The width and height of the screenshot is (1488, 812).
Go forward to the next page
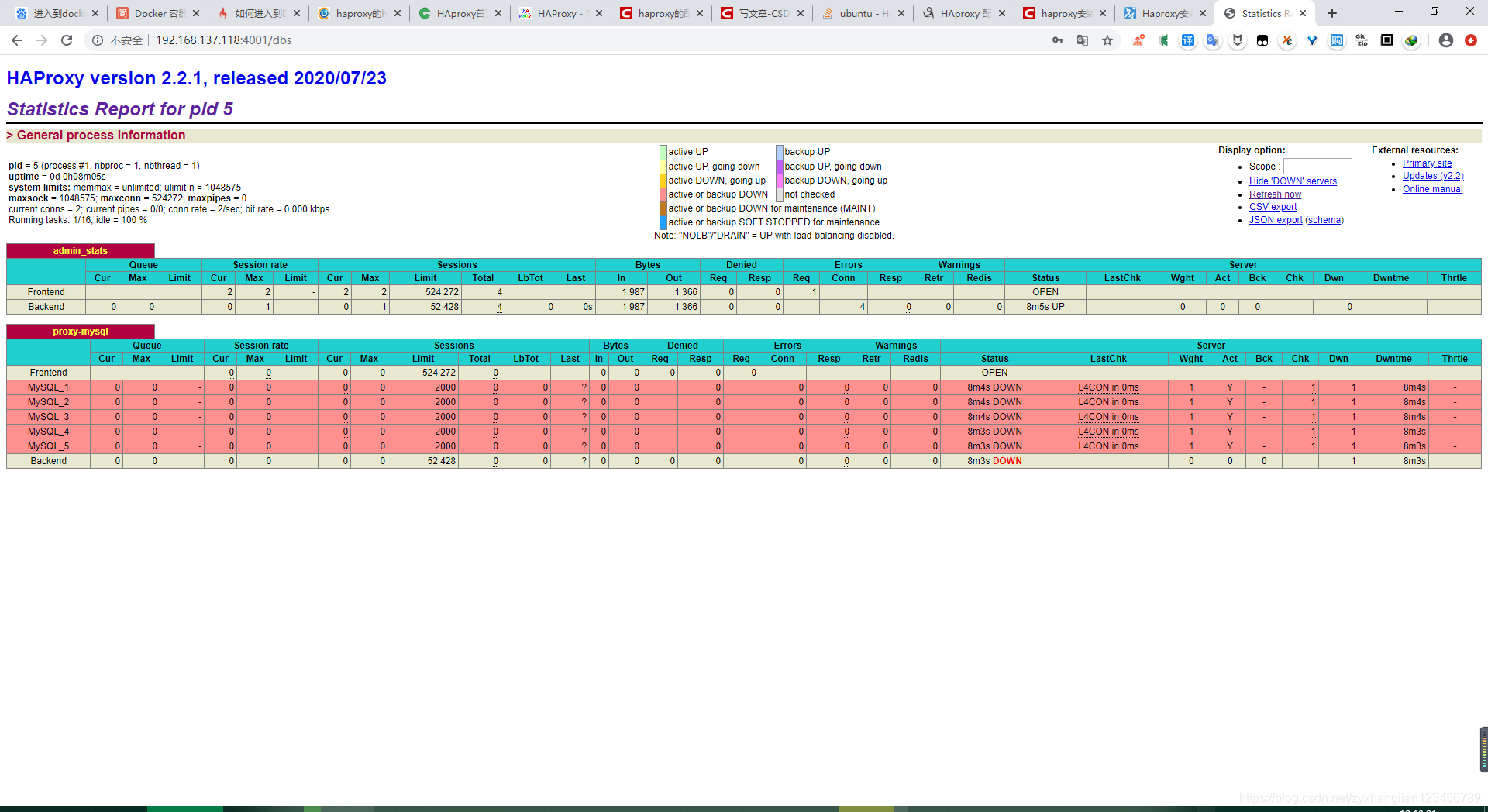click(42, 40)
